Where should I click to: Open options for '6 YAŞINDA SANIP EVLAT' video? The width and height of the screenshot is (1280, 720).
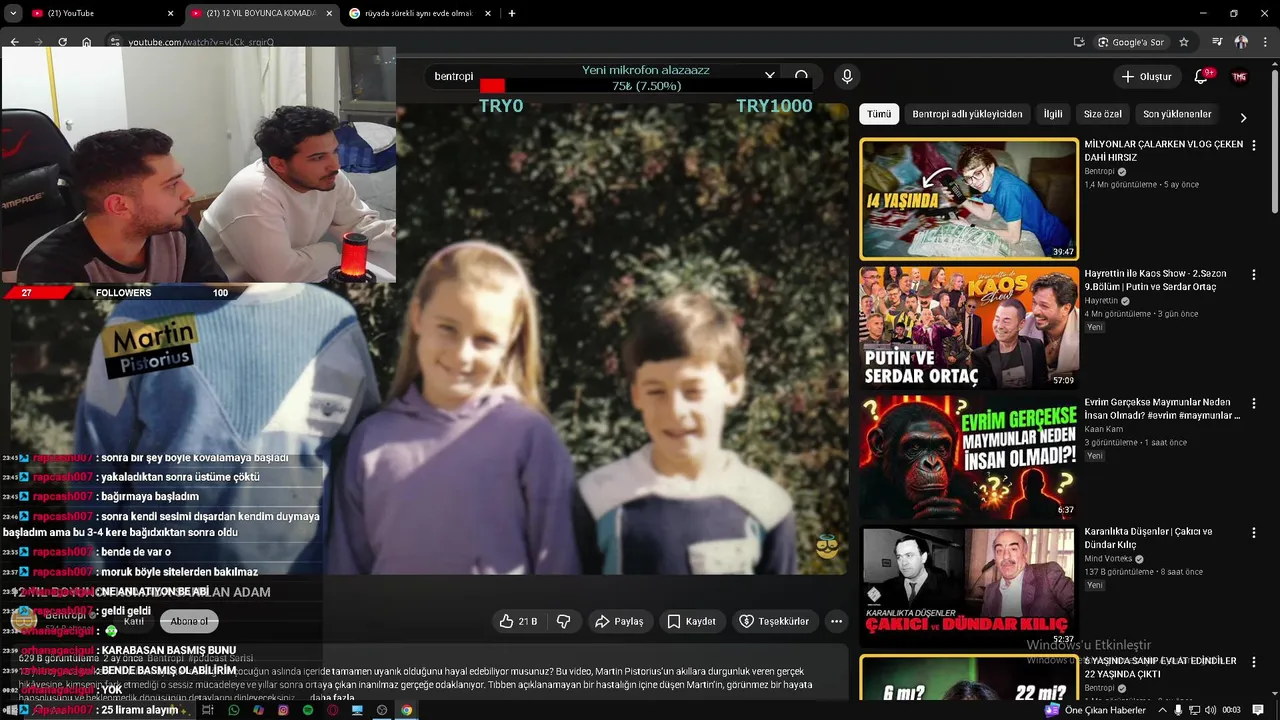pos(1254,662)
